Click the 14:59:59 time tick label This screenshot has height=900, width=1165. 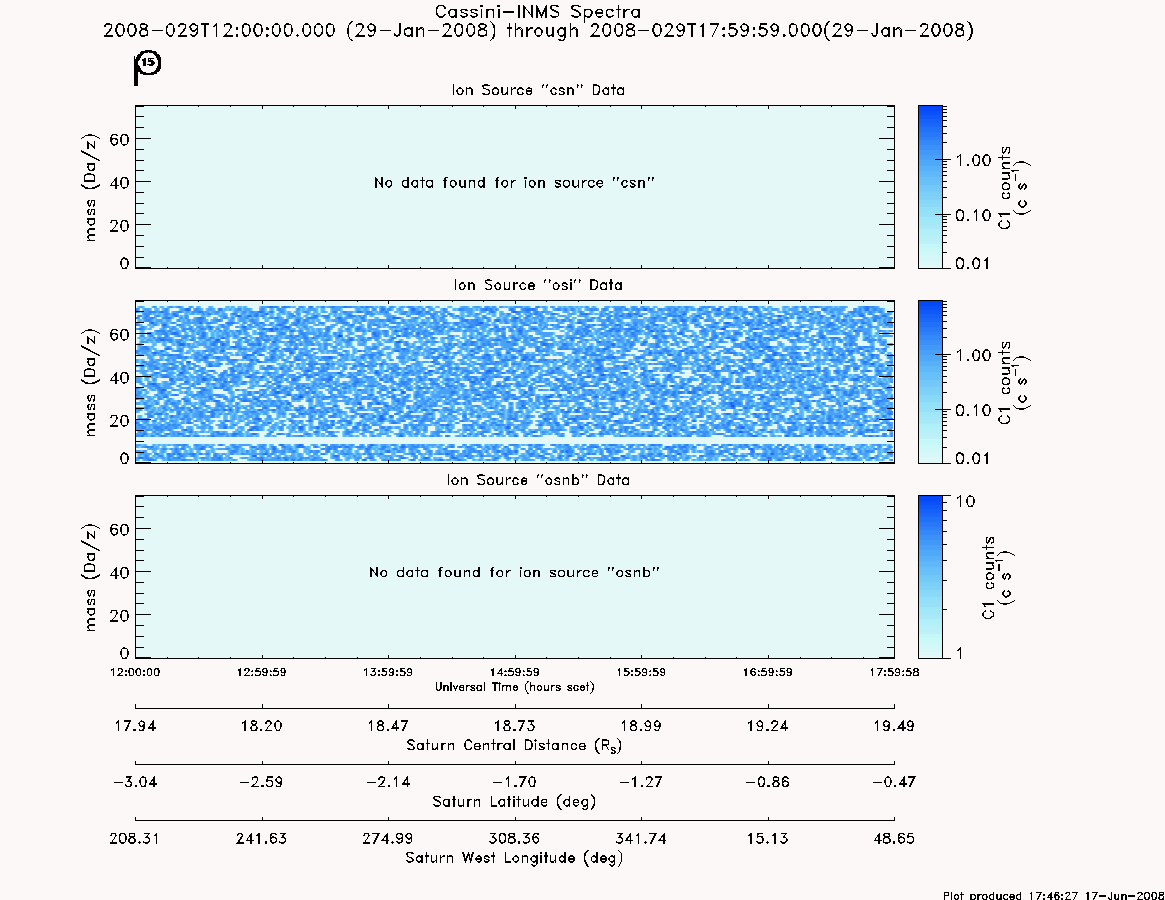point(514,672)
